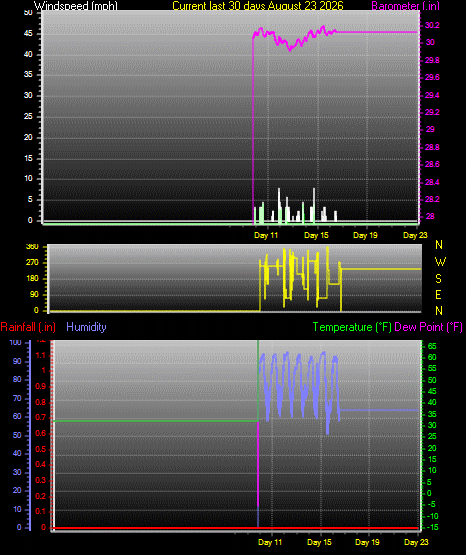This screenshot has width=466, height=555.
Task: Click the 'Rainfall (.in)' legend label
Action: (28, 327)
